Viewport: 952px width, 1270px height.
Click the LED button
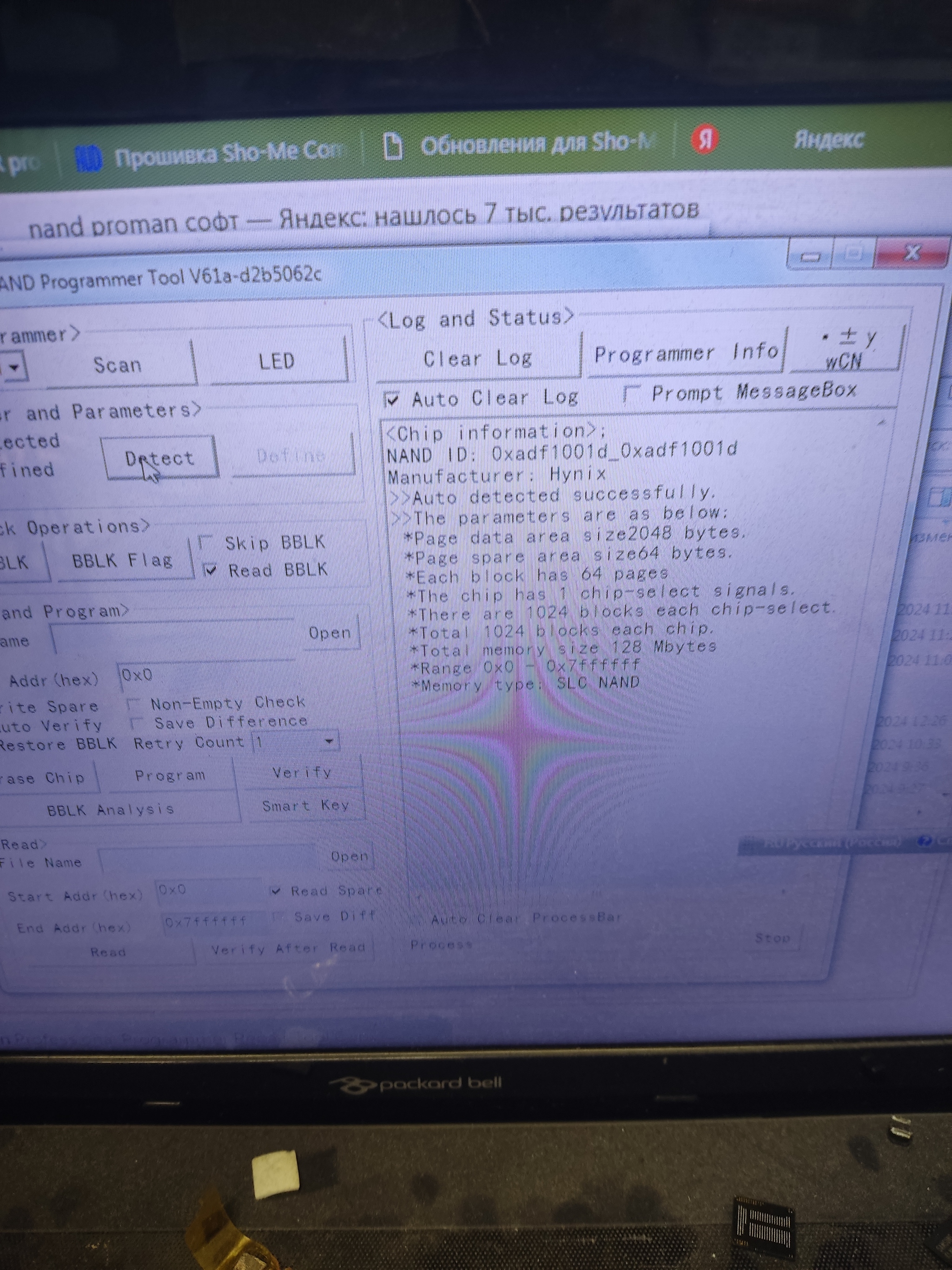point(277,361)
